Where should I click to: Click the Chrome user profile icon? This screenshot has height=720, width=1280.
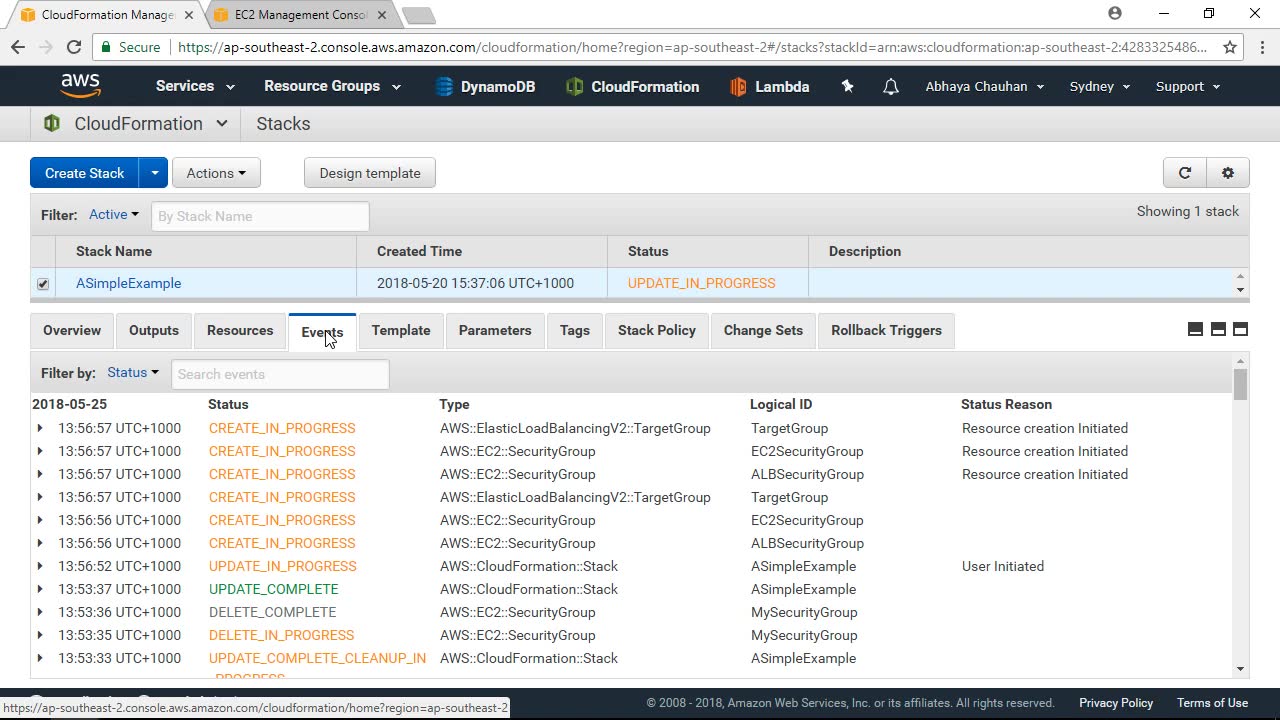coord(1115,14)
